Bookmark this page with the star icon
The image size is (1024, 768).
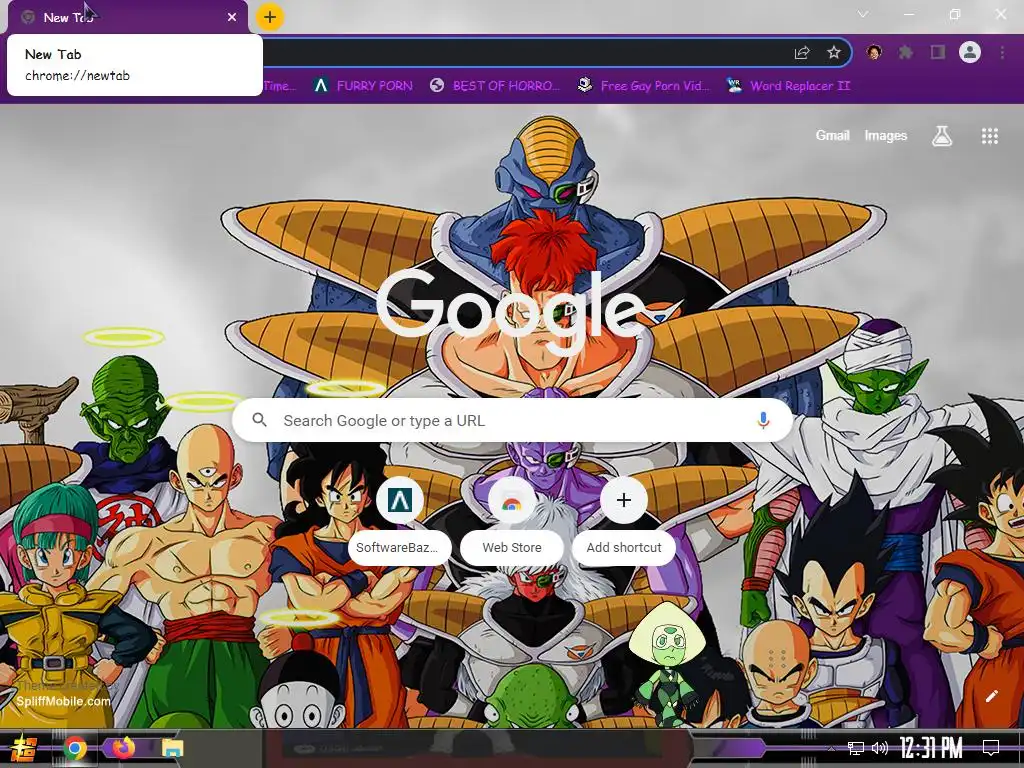coord(834,53)
